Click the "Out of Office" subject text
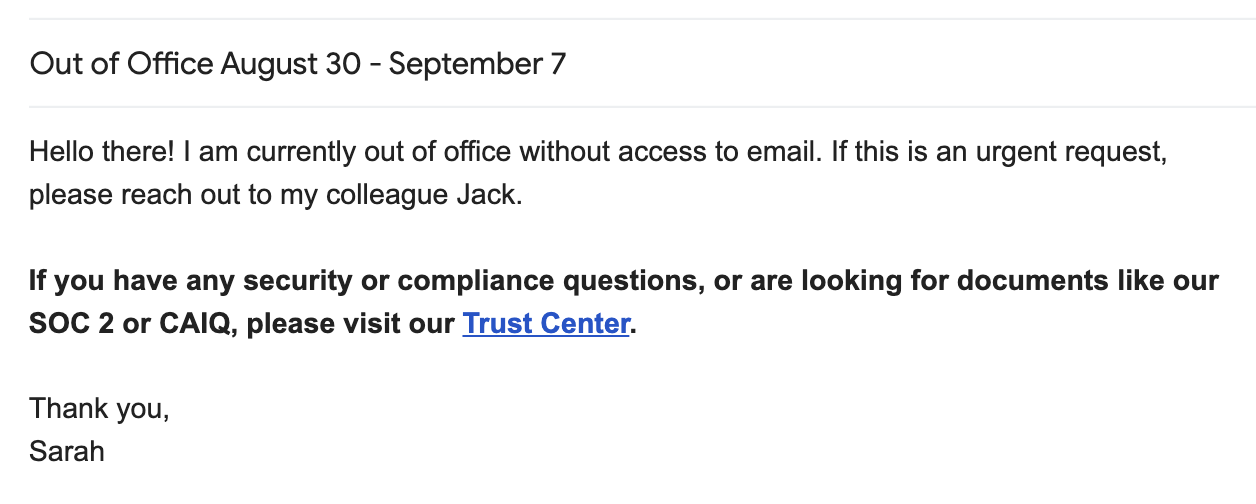 click(121, 65)
